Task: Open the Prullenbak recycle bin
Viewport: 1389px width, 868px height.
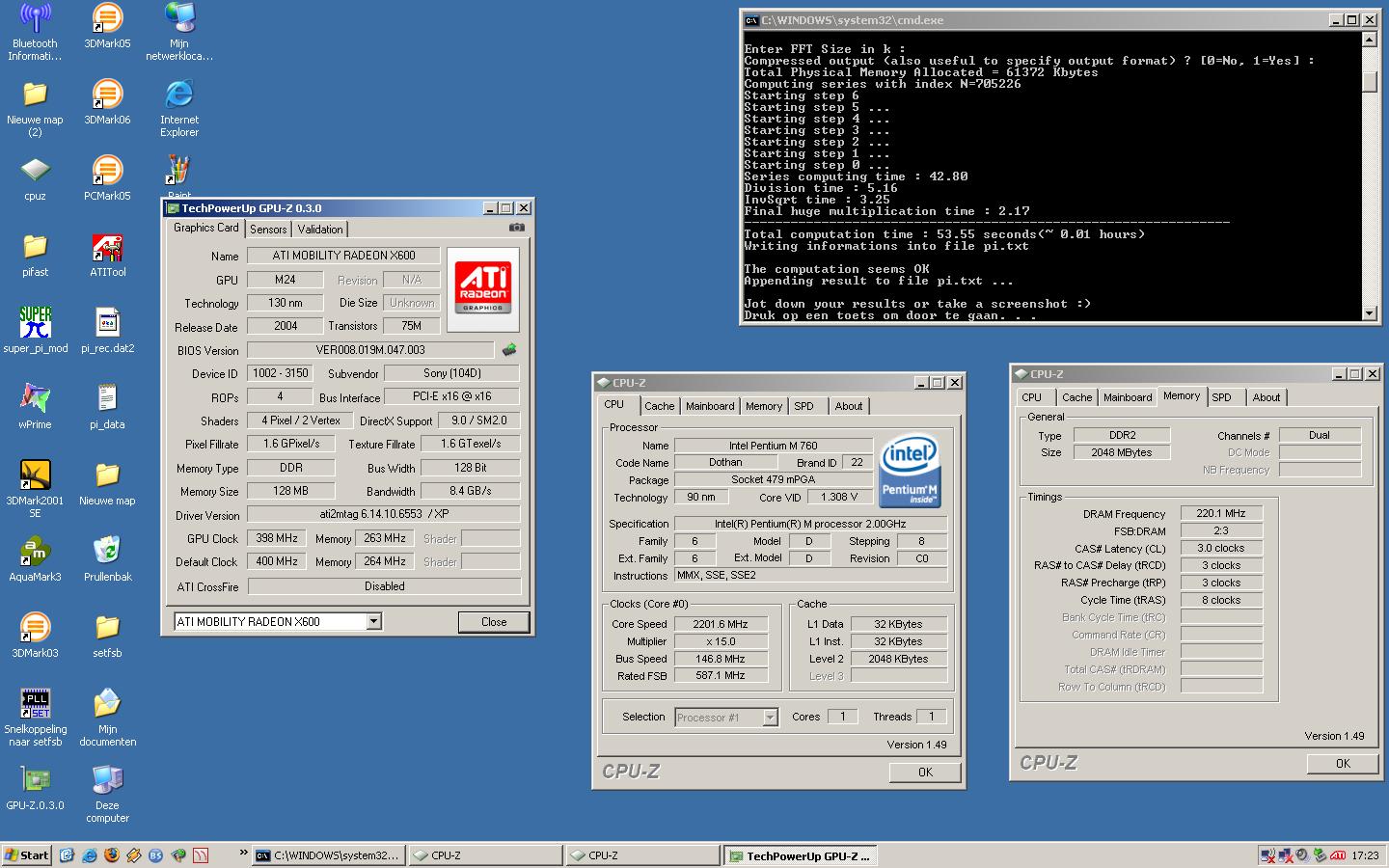Action: point(107,559)
